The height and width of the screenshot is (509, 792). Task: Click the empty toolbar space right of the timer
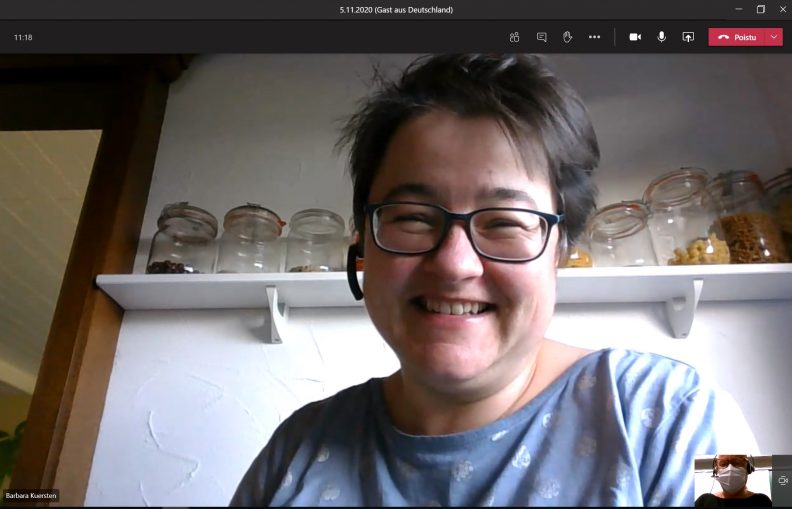250,37
